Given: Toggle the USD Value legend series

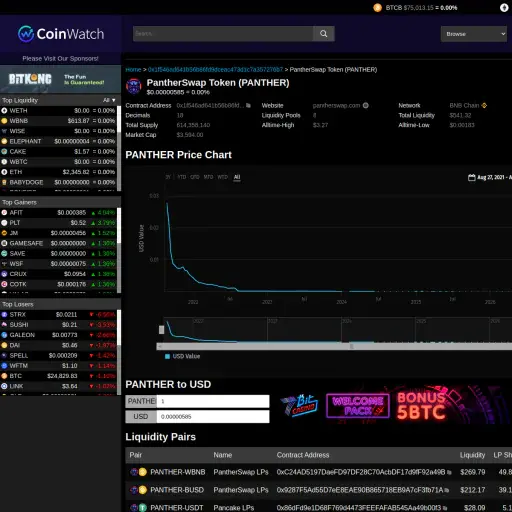Looking at the screenshot, I should 183,356.
